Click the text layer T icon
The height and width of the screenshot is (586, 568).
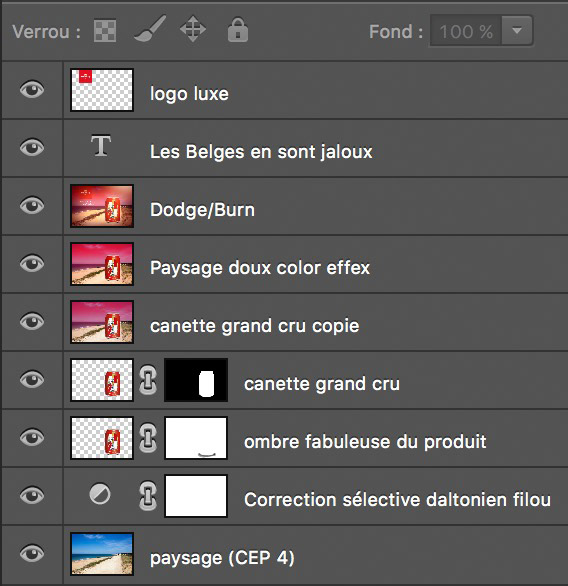[101, 145]
